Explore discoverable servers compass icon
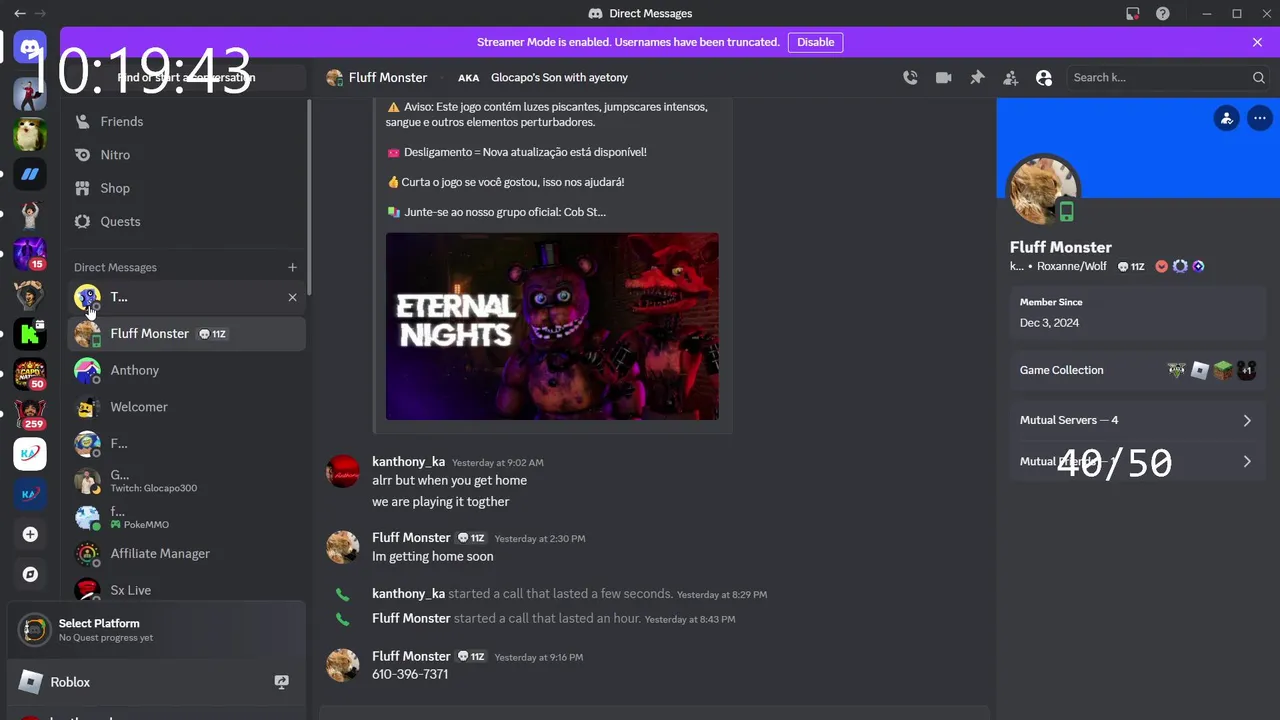The height and width of the screenshot is (720, 1280). coord(30,574)
